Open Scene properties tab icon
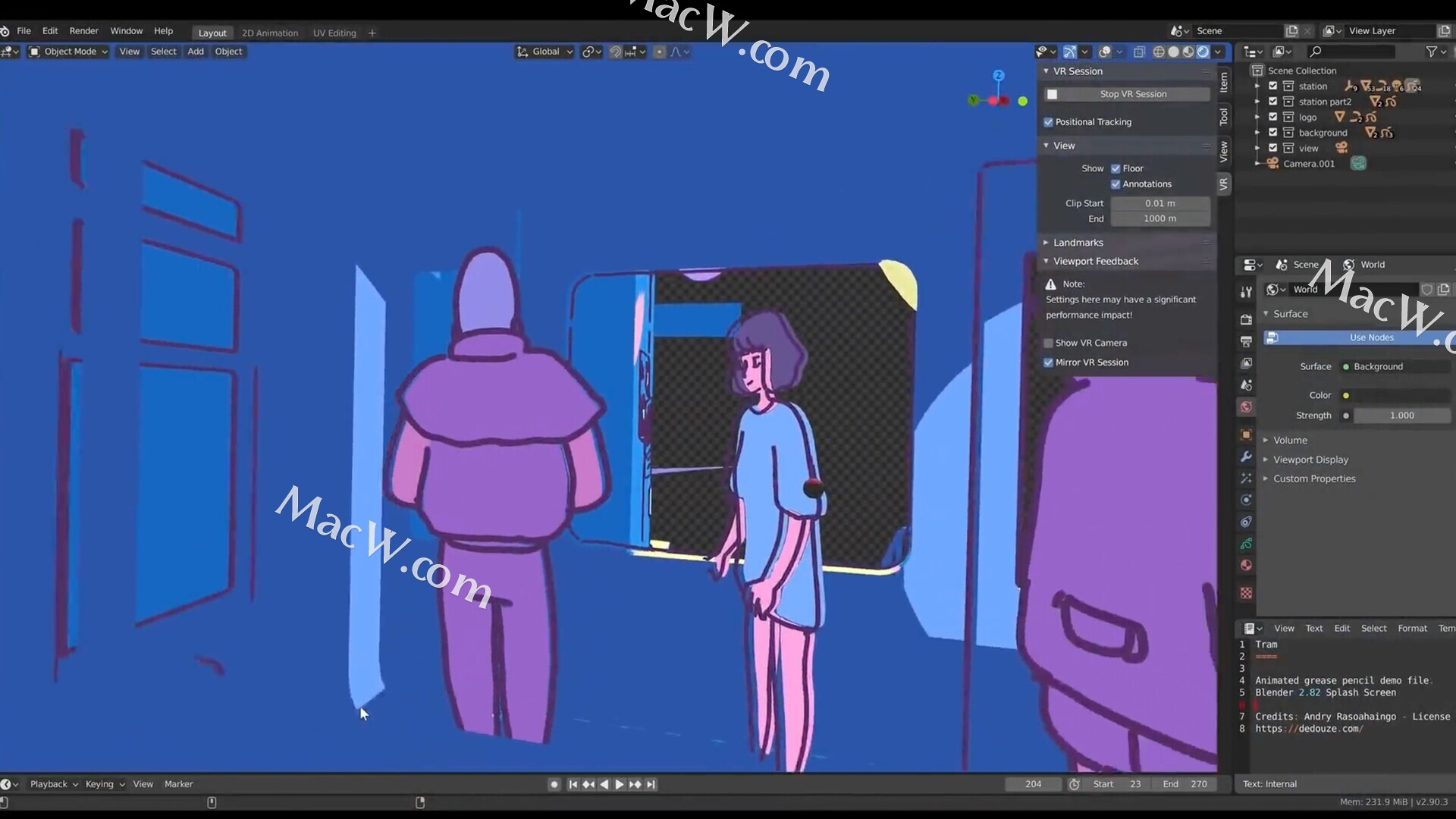The width and height of the screenshot is (1456, 819). tap(1246, 385)
